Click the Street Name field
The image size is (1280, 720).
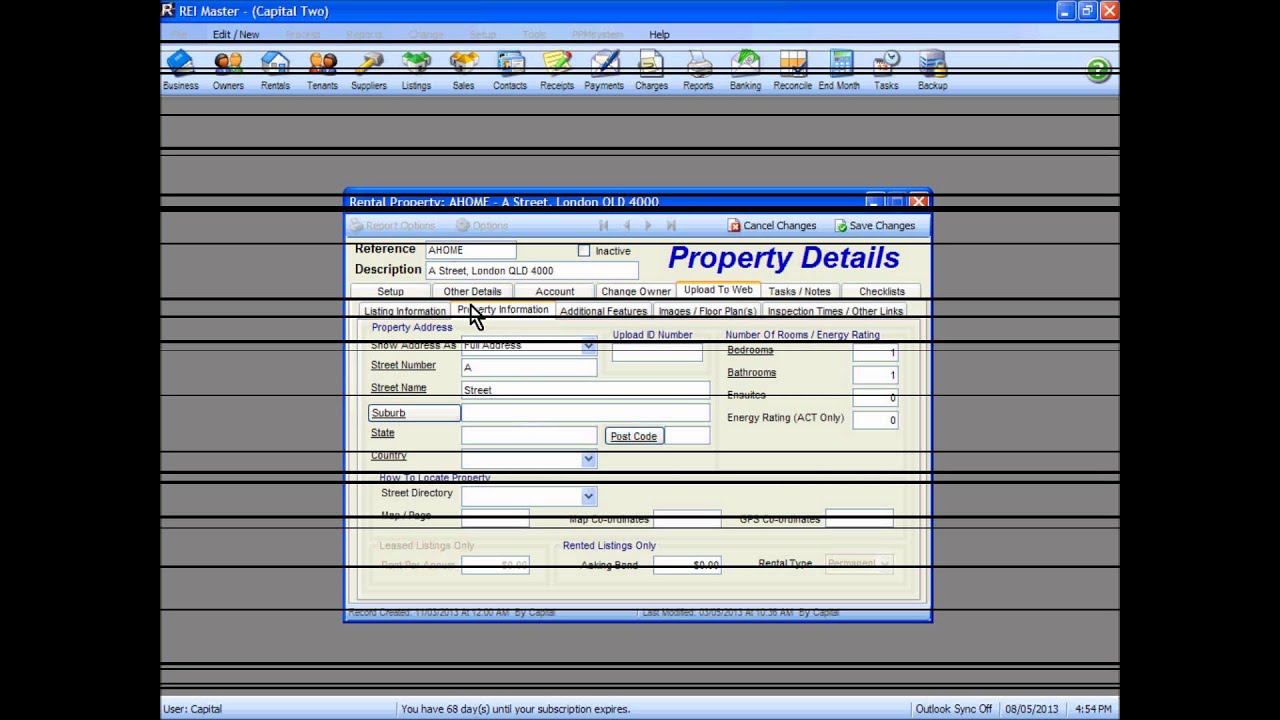(x=585, y=390)
